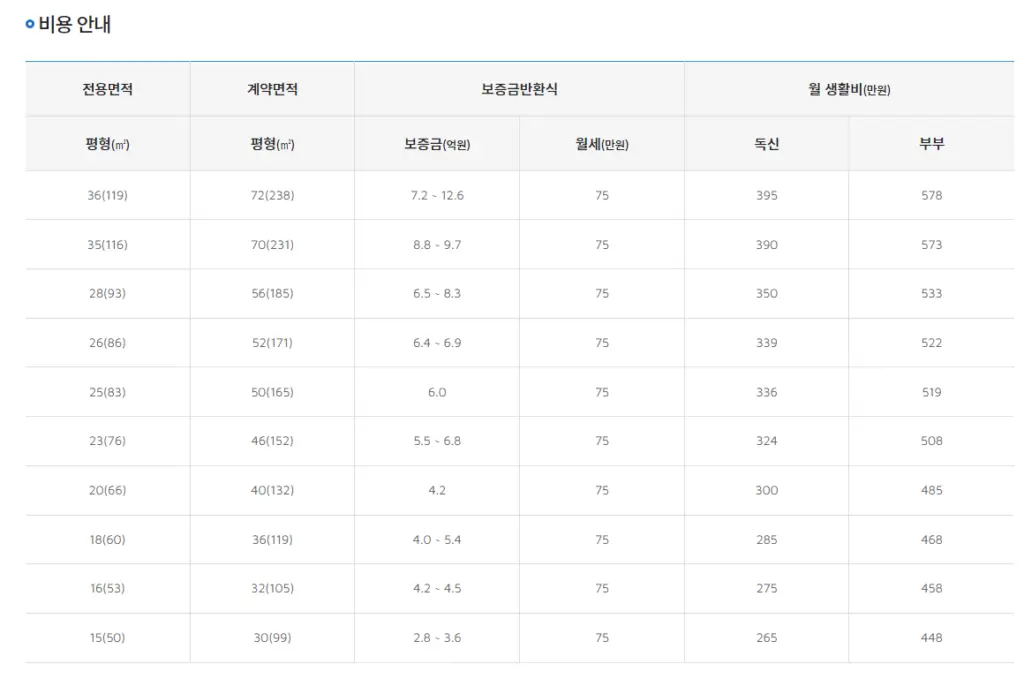
Task: Select the 522 couple living cost cell
Action: 931,343
